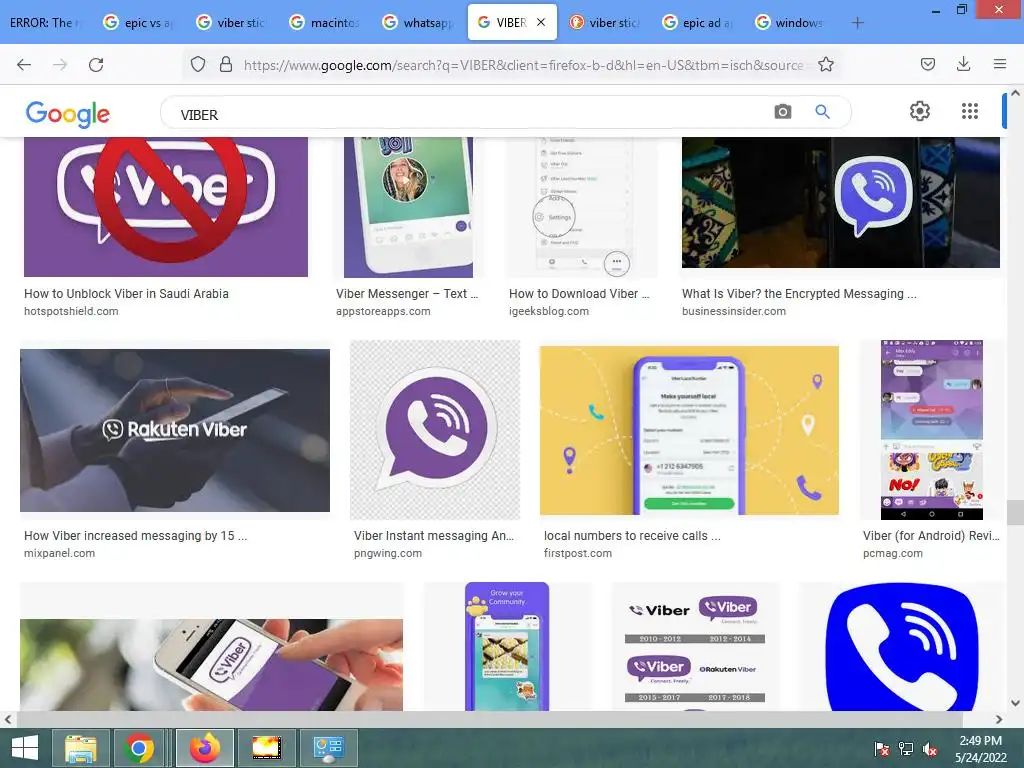Open 'How to Unblock Viber in Saudi Arabia'
This screenshot has width=1024, height=768.
click(x=126, y=294)
